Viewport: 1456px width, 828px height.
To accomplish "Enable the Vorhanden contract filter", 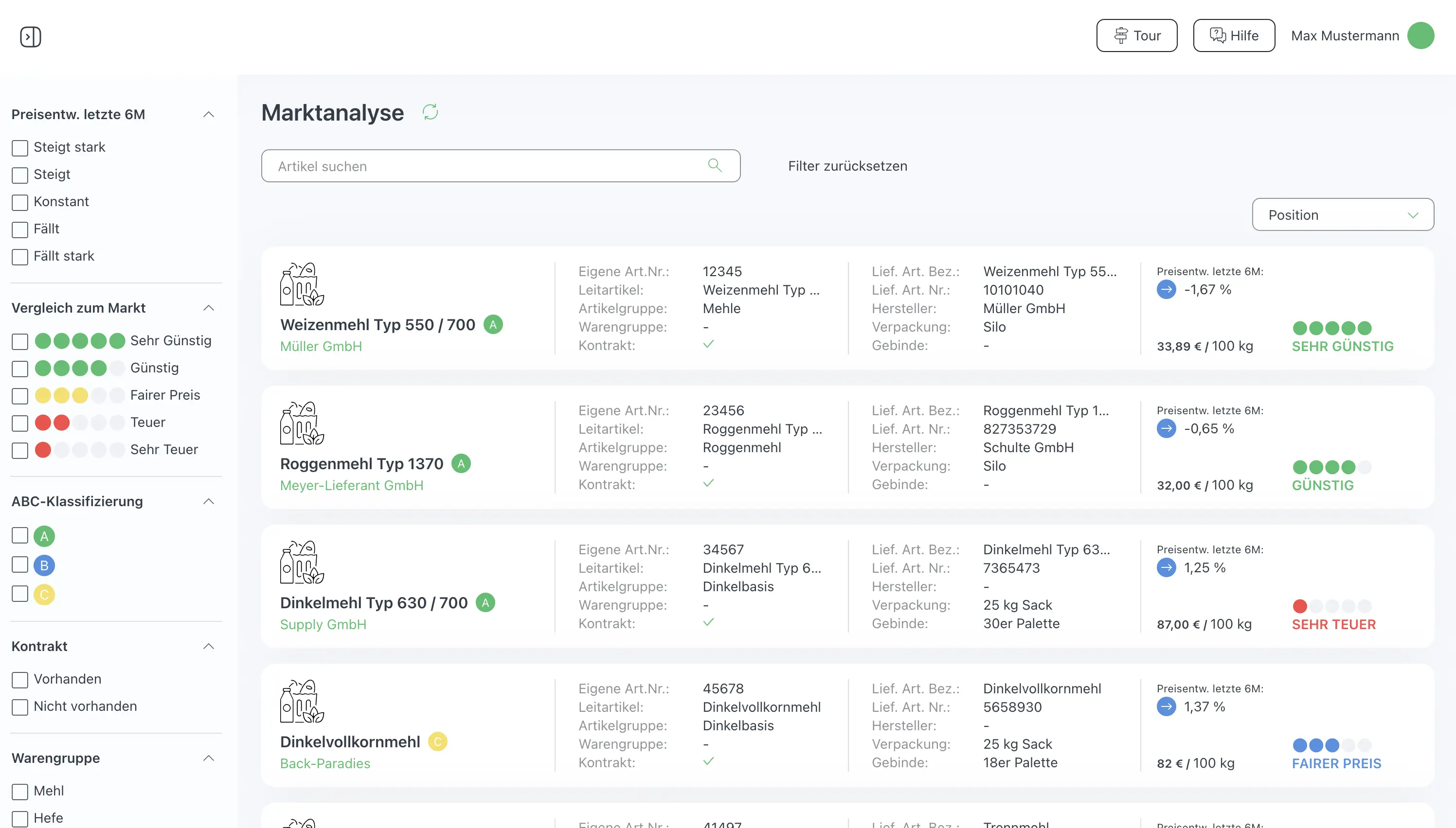I will click(20, 679).
